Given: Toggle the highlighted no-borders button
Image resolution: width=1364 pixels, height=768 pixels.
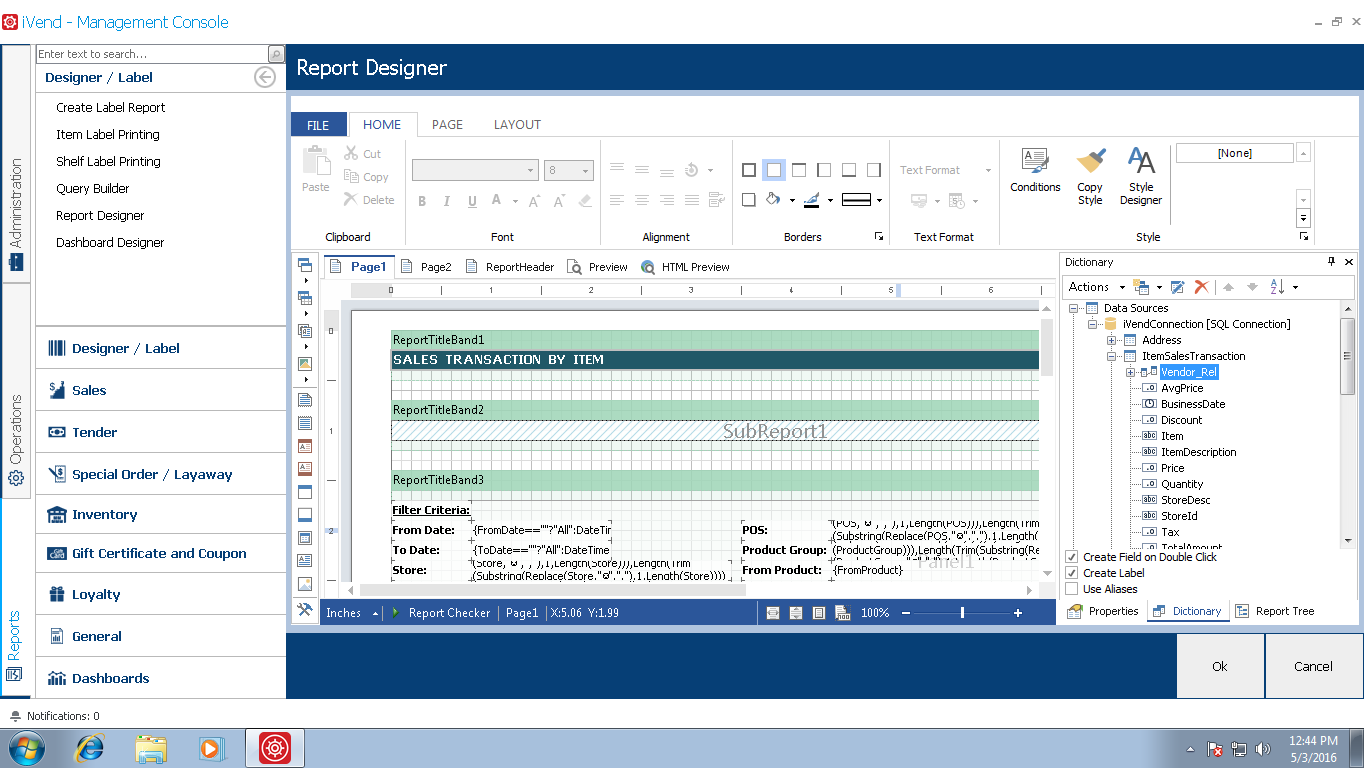Looking at the screenshot, I should tap(773, 170).
